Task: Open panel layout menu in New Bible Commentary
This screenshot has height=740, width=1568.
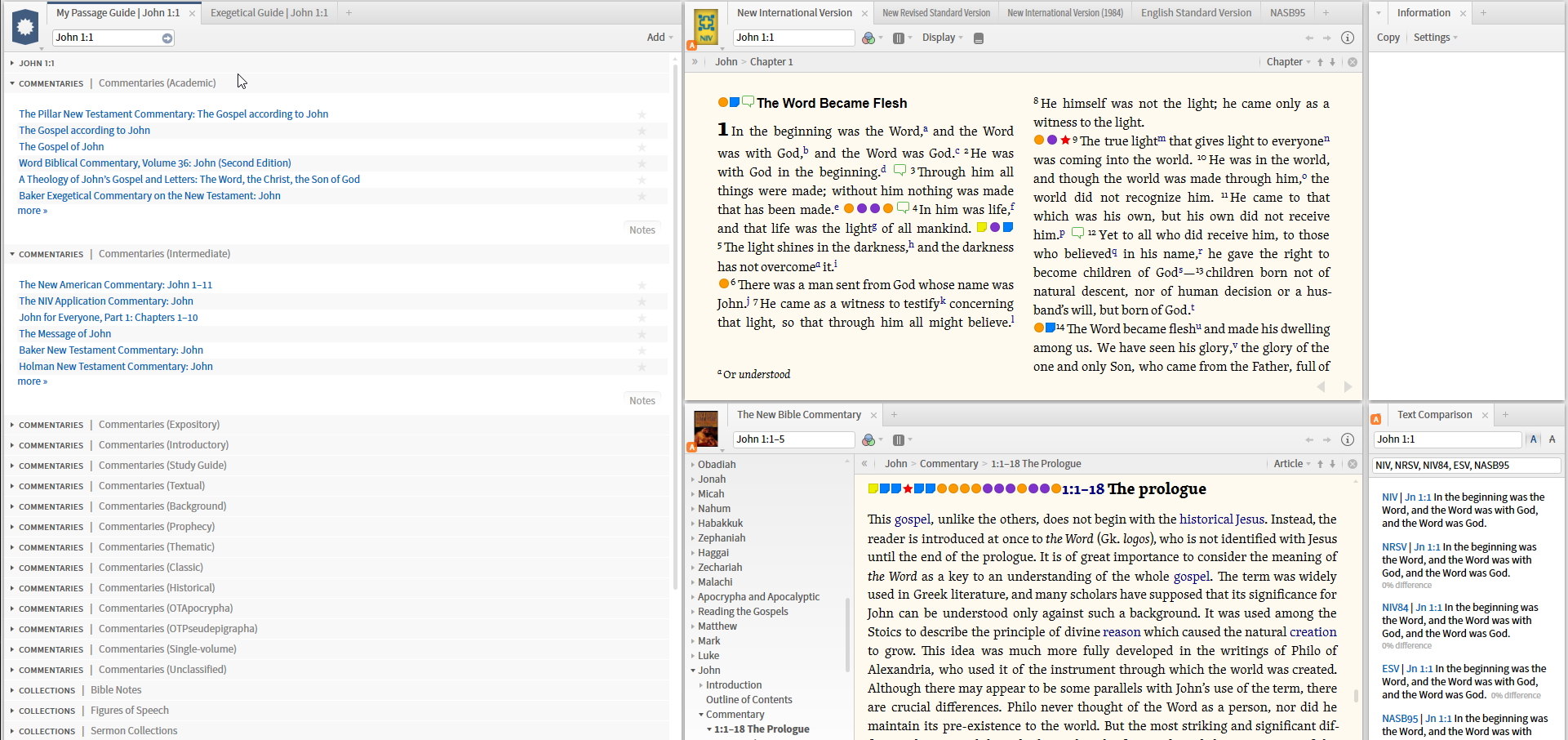Action: [900, 440]
